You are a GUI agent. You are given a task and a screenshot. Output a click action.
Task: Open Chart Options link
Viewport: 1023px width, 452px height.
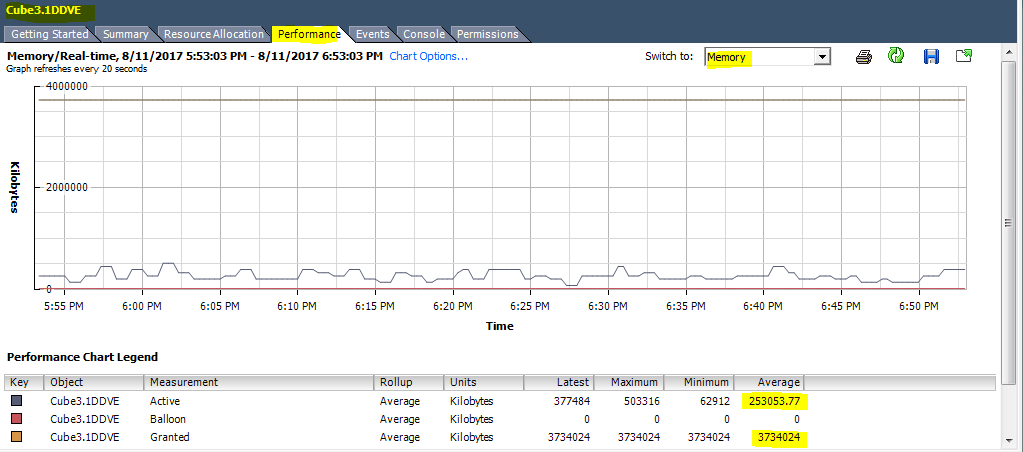click(x=428, y=56)
